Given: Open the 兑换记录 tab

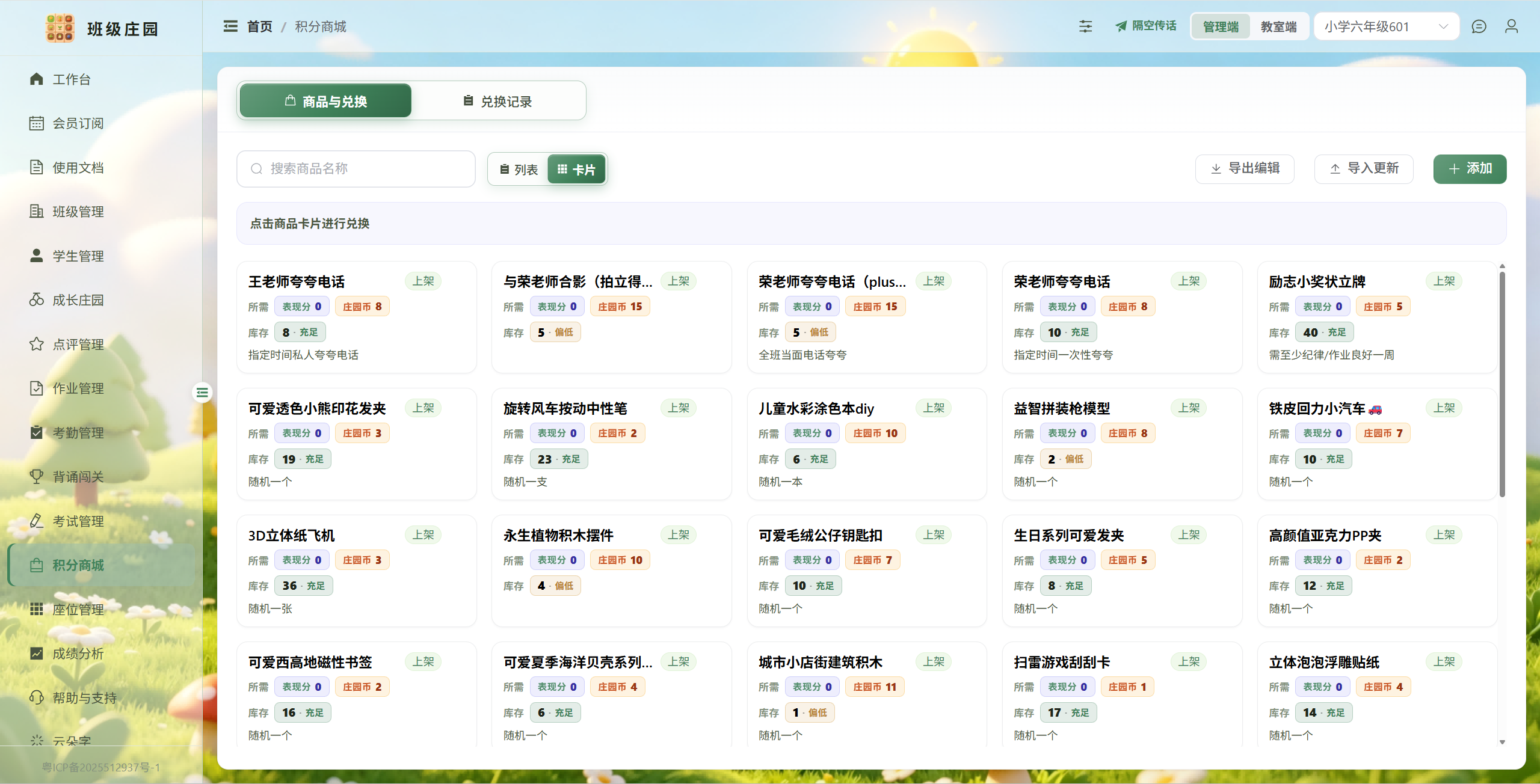Looking at the screenshot, I should [x=497, y=101].
